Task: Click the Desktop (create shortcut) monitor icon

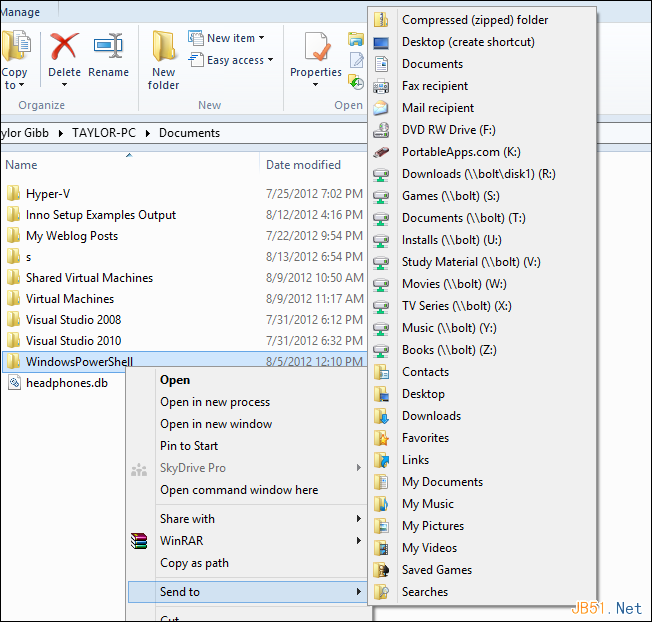Action: (x=381, y=42)
